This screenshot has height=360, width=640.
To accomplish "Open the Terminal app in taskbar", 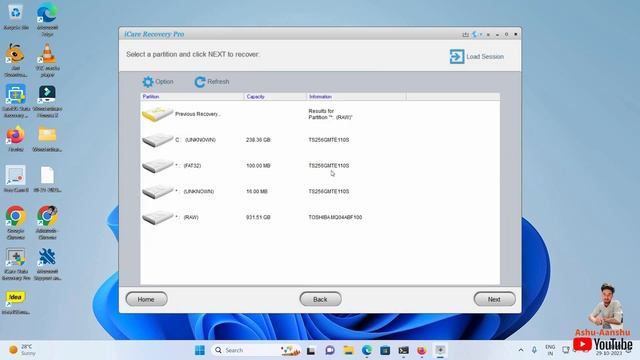I will point(403,350).
